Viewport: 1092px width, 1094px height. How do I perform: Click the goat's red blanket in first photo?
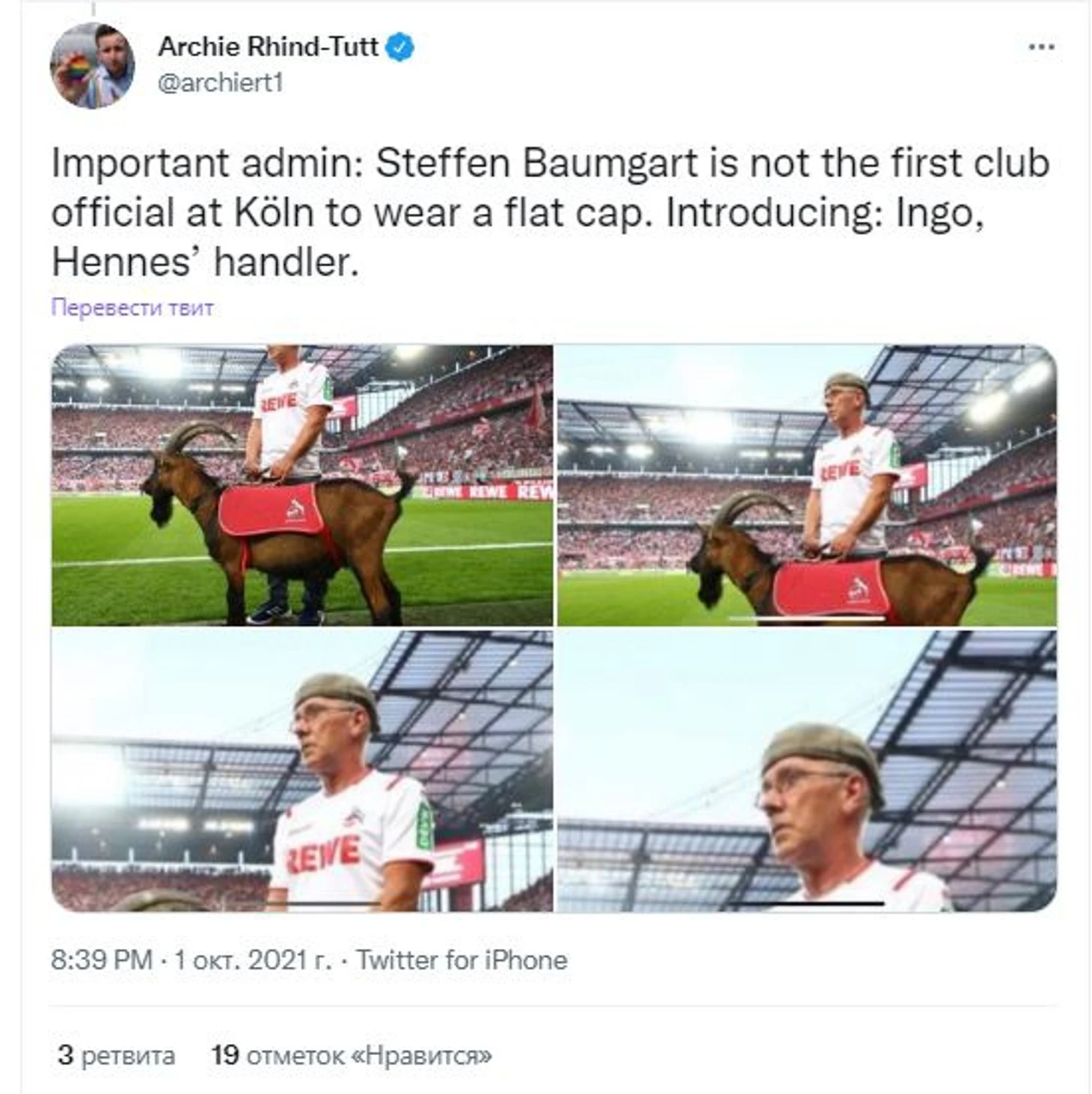pyautogui.click(x=271, y=508)
